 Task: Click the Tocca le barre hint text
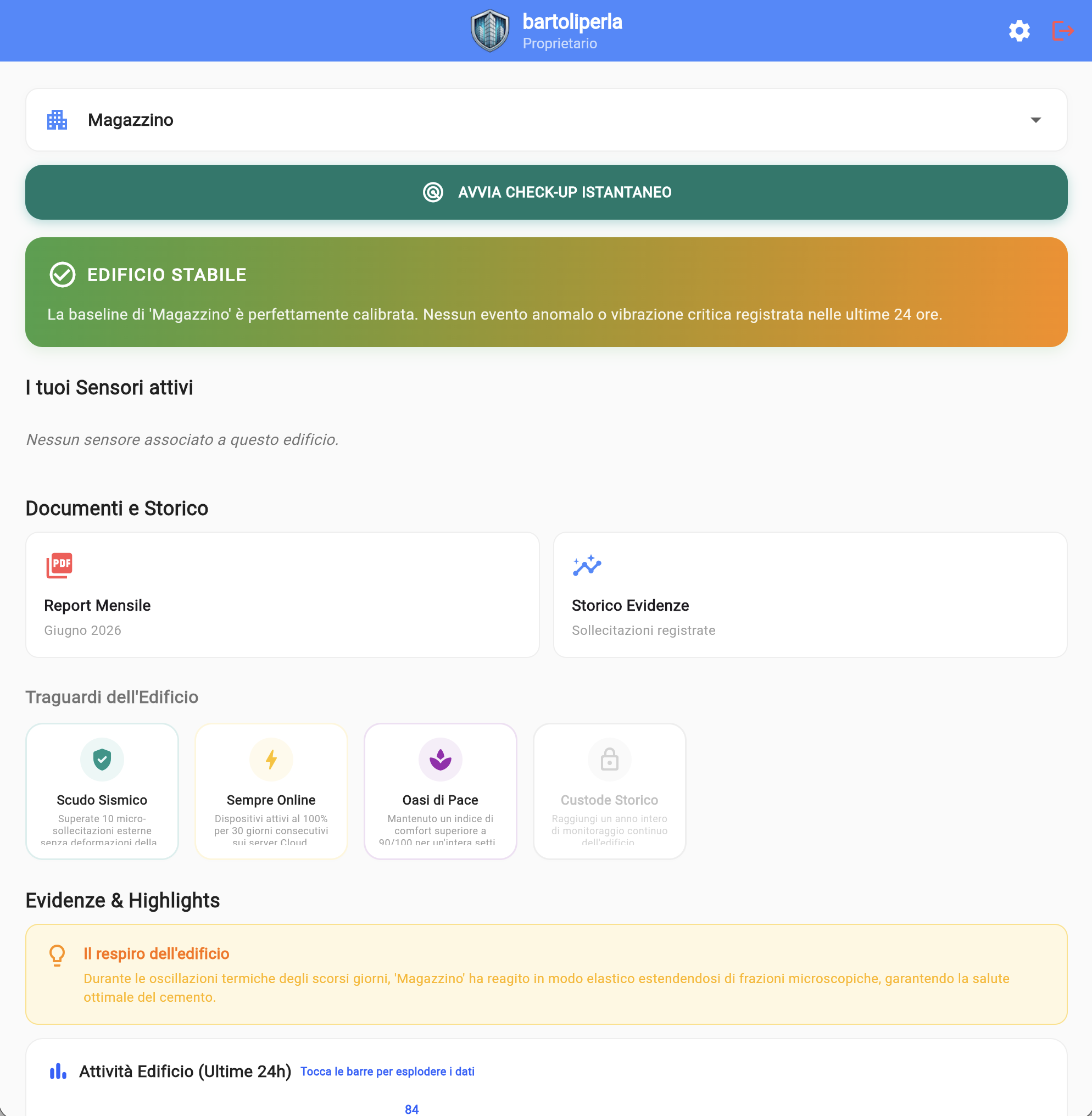click(x=388, y=1072)
